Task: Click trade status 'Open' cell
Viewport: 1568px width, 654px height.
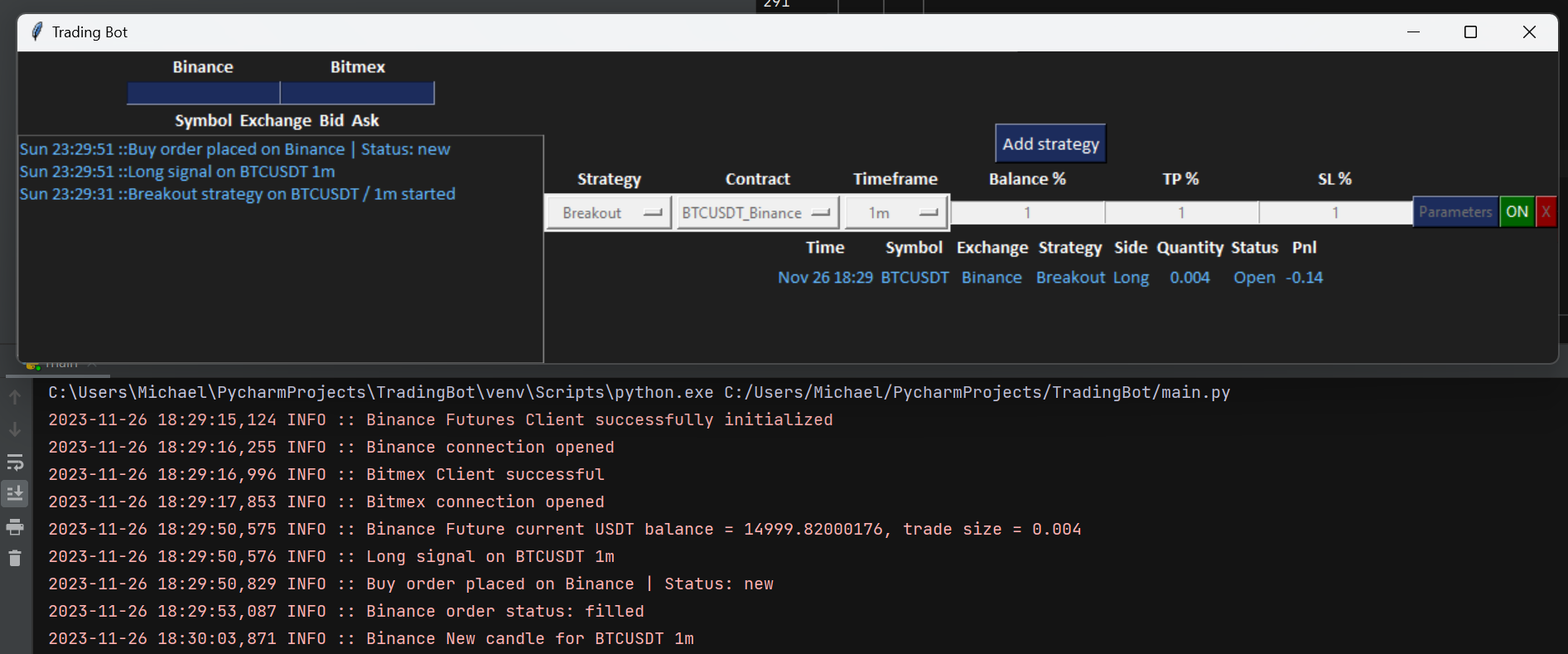Action: (1254, 278)
